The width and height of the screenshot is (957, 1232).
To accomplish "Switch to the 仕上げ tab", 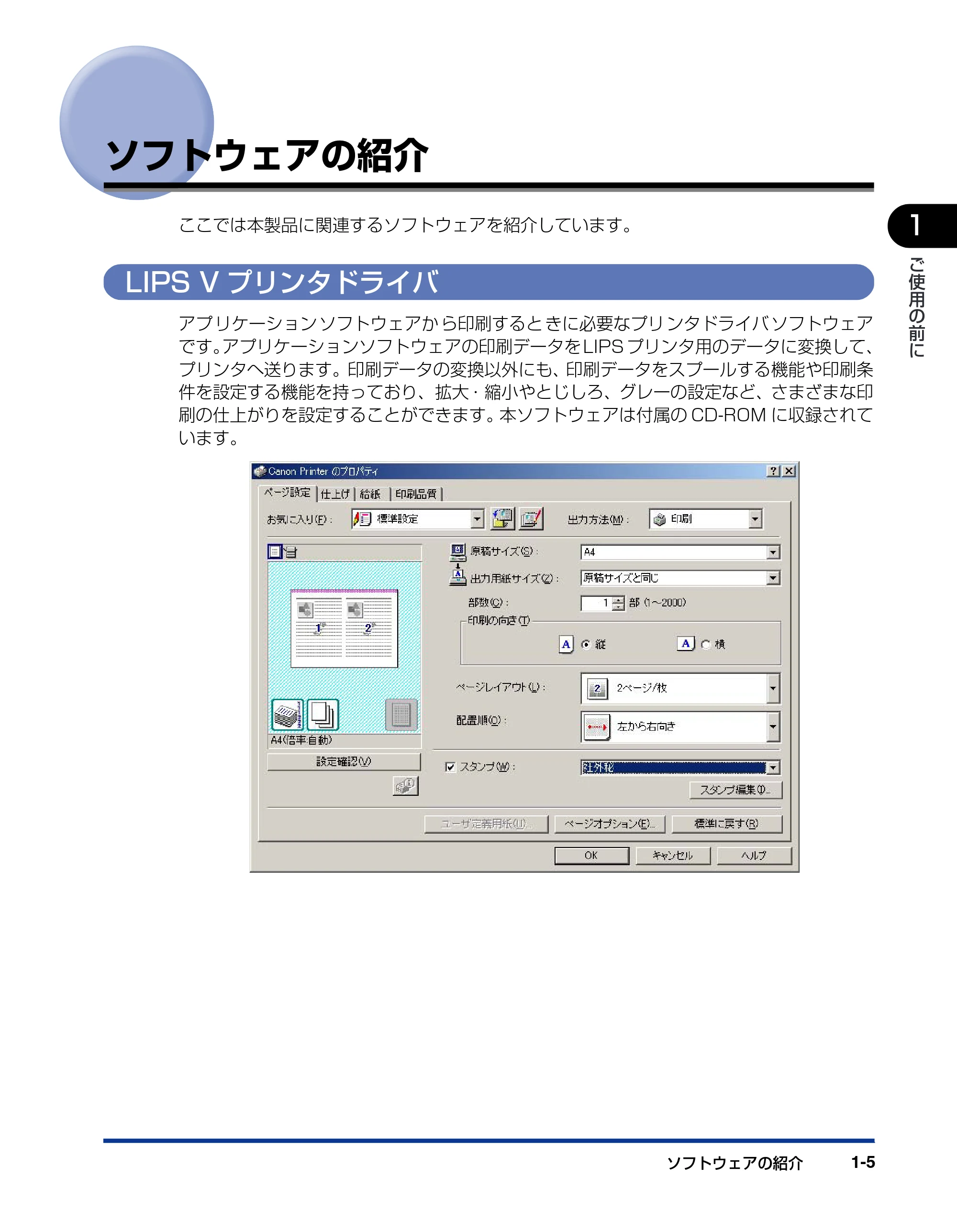I will (335, 494).
